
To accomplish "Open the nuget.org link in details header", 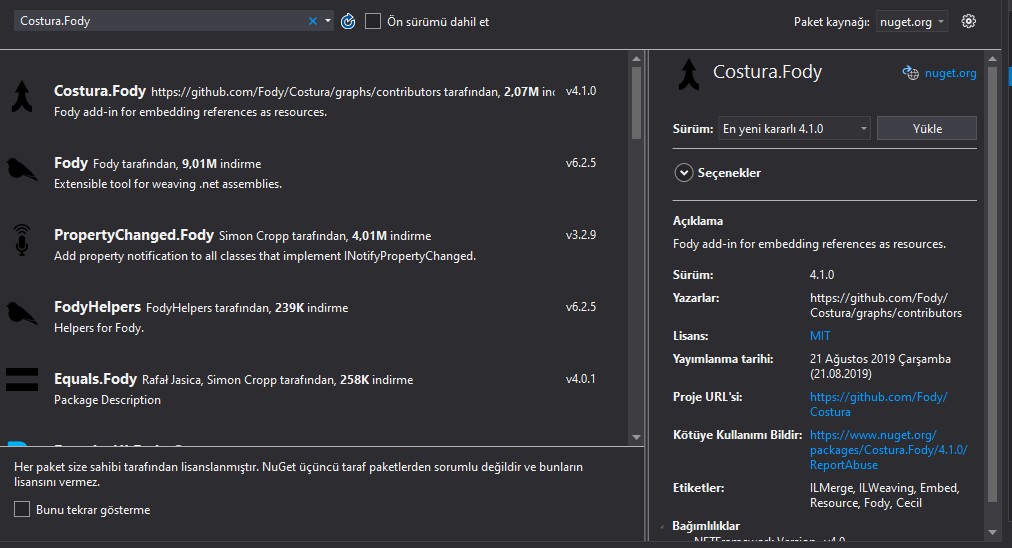I will click(950, 73).
